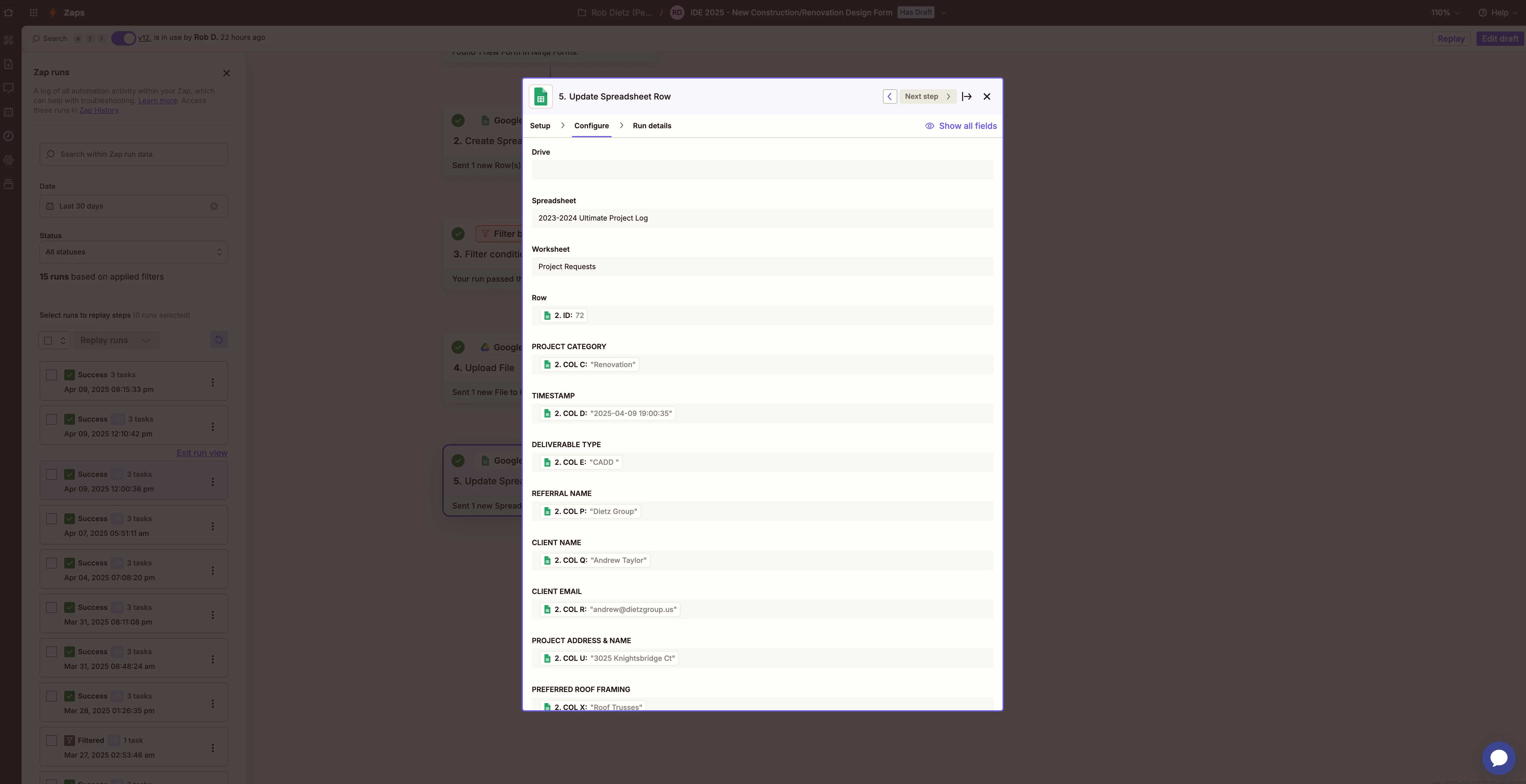Image resolution: width=1526 pixels, height=784 pixels.
Task: Open the calendar sidebar icon
Action: click(8, 112)
